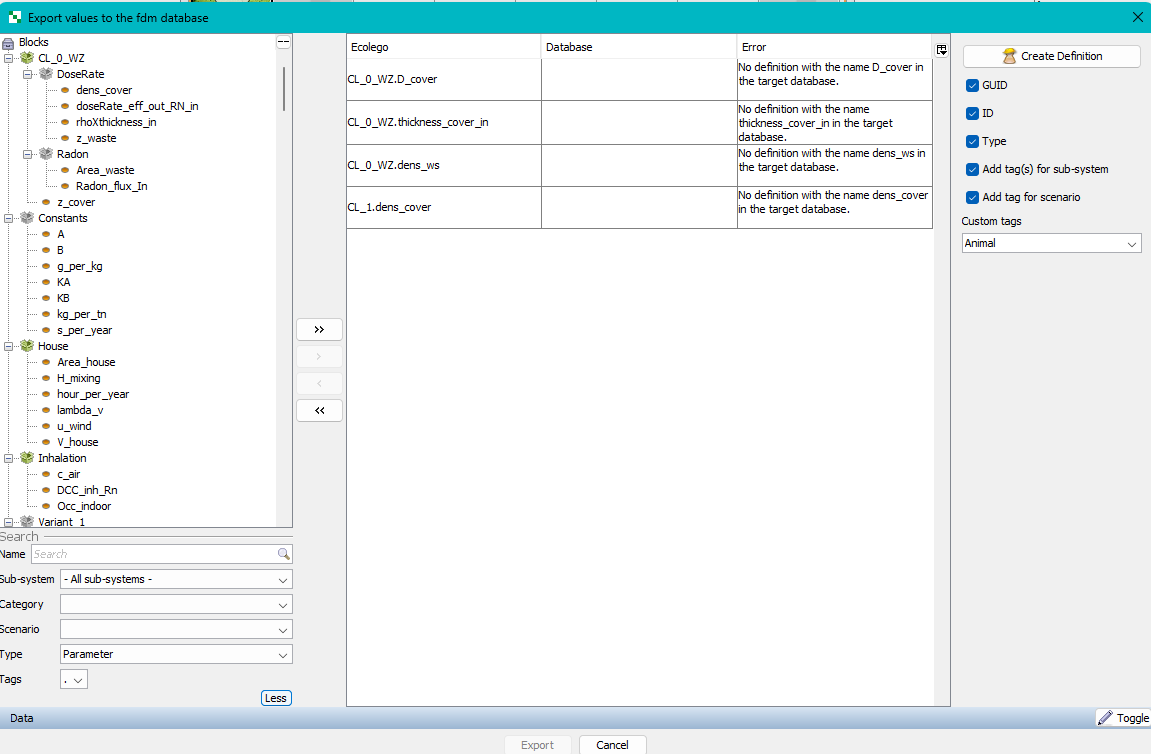Viewport: 1151px width, 754px height.
Task: Click the Blocks root database icon
Action: [x=8, y=43]
